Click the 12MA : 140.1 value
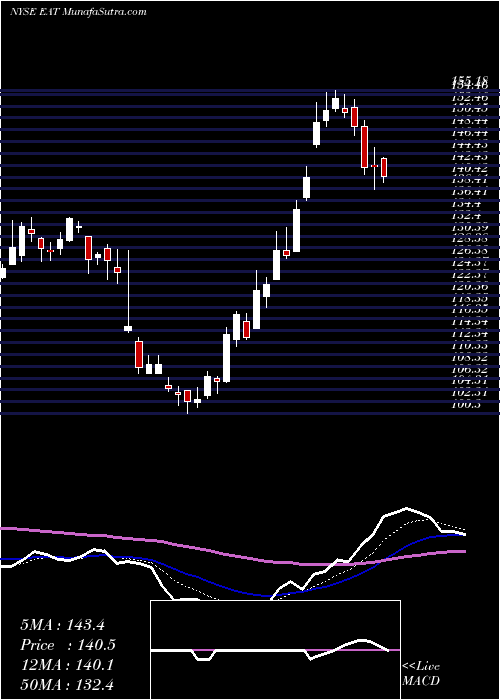Screen dimensions: 500x700 pos(67,665)
